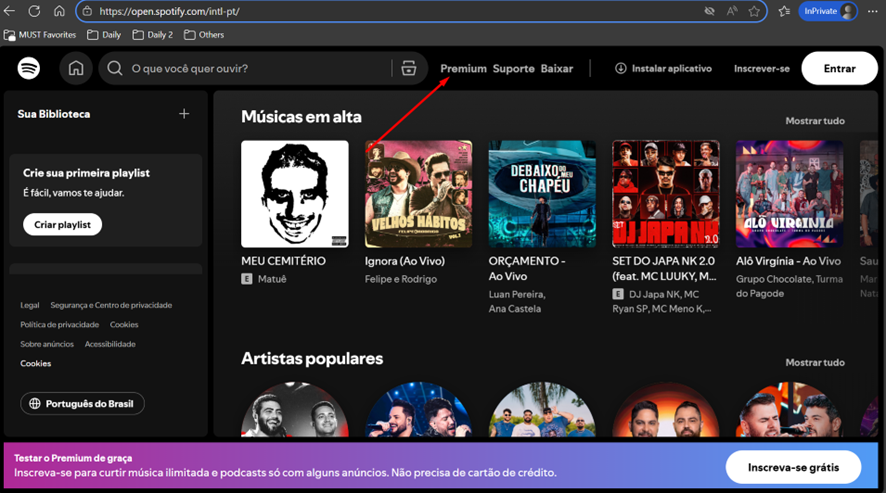Open the Legal footer link
The width and height of the screenshot is (886, 493).
tap(30, 305)
